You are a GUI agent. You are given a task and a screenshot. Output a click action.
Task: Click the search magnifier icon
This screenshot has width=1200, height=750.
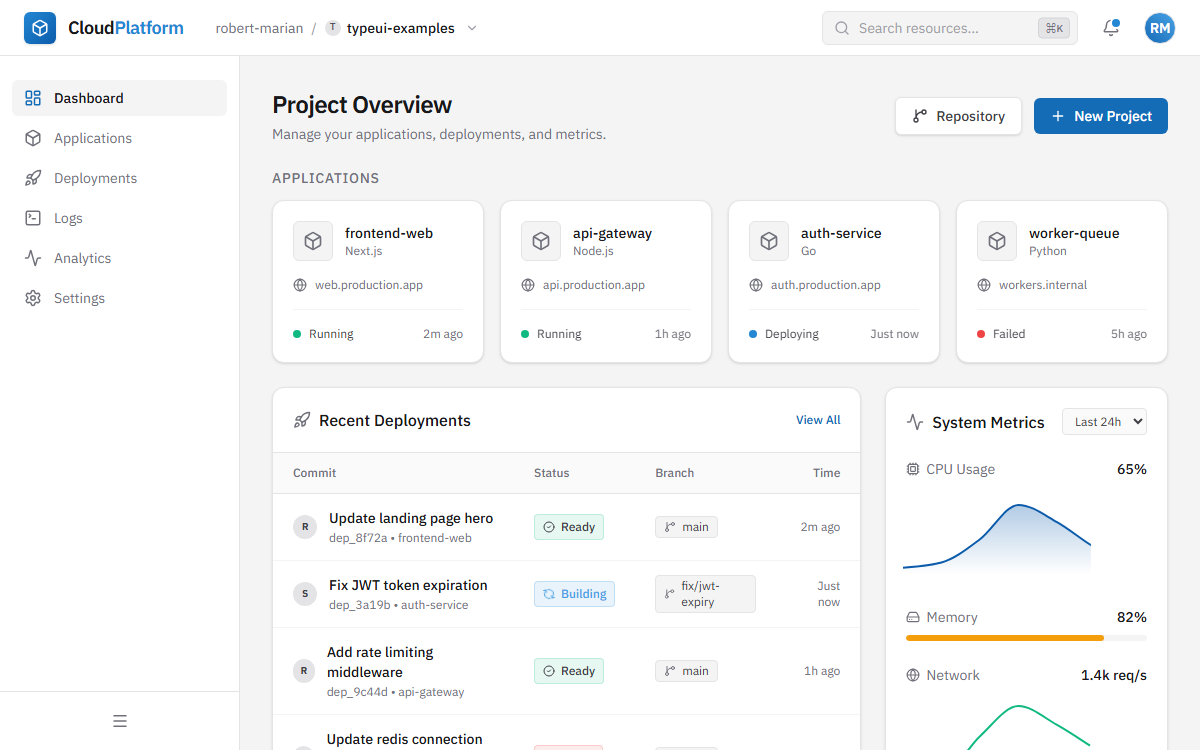(x=842, y=28)
